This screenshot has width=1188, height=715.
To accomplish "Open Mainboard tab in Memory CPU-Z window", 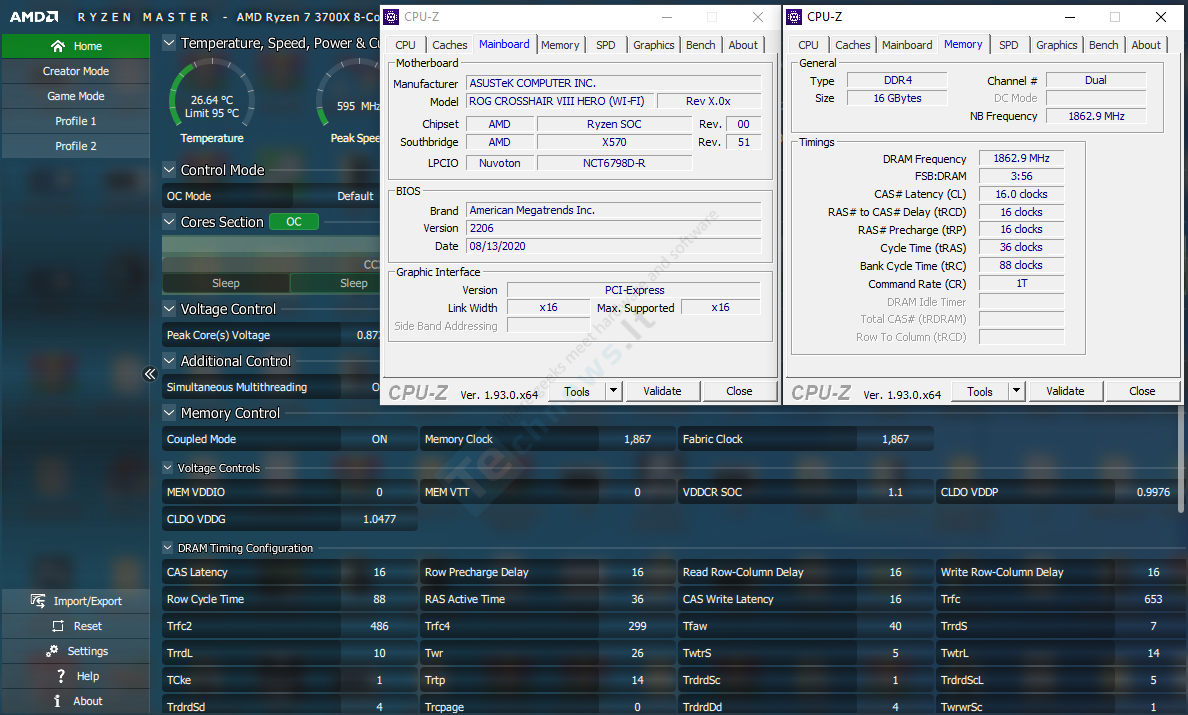I will (x=907, y=45).
